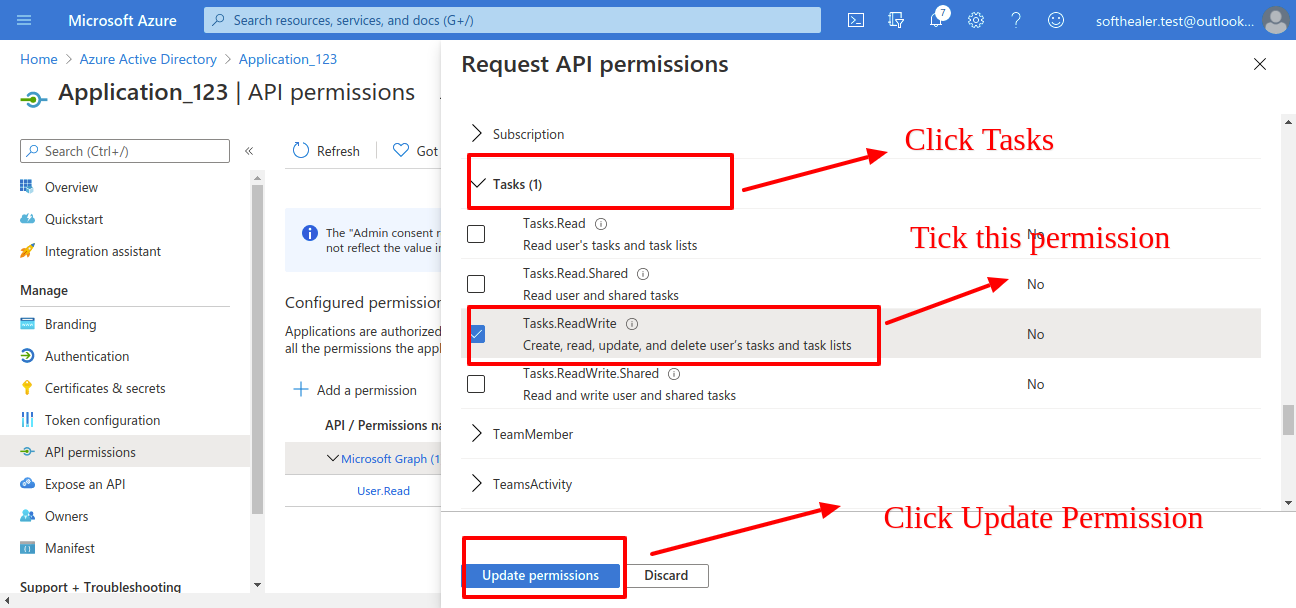The image size is (1296, 608).
Task: Show info for Tasks.ReadWrite permission
Action: click(632, 324)
